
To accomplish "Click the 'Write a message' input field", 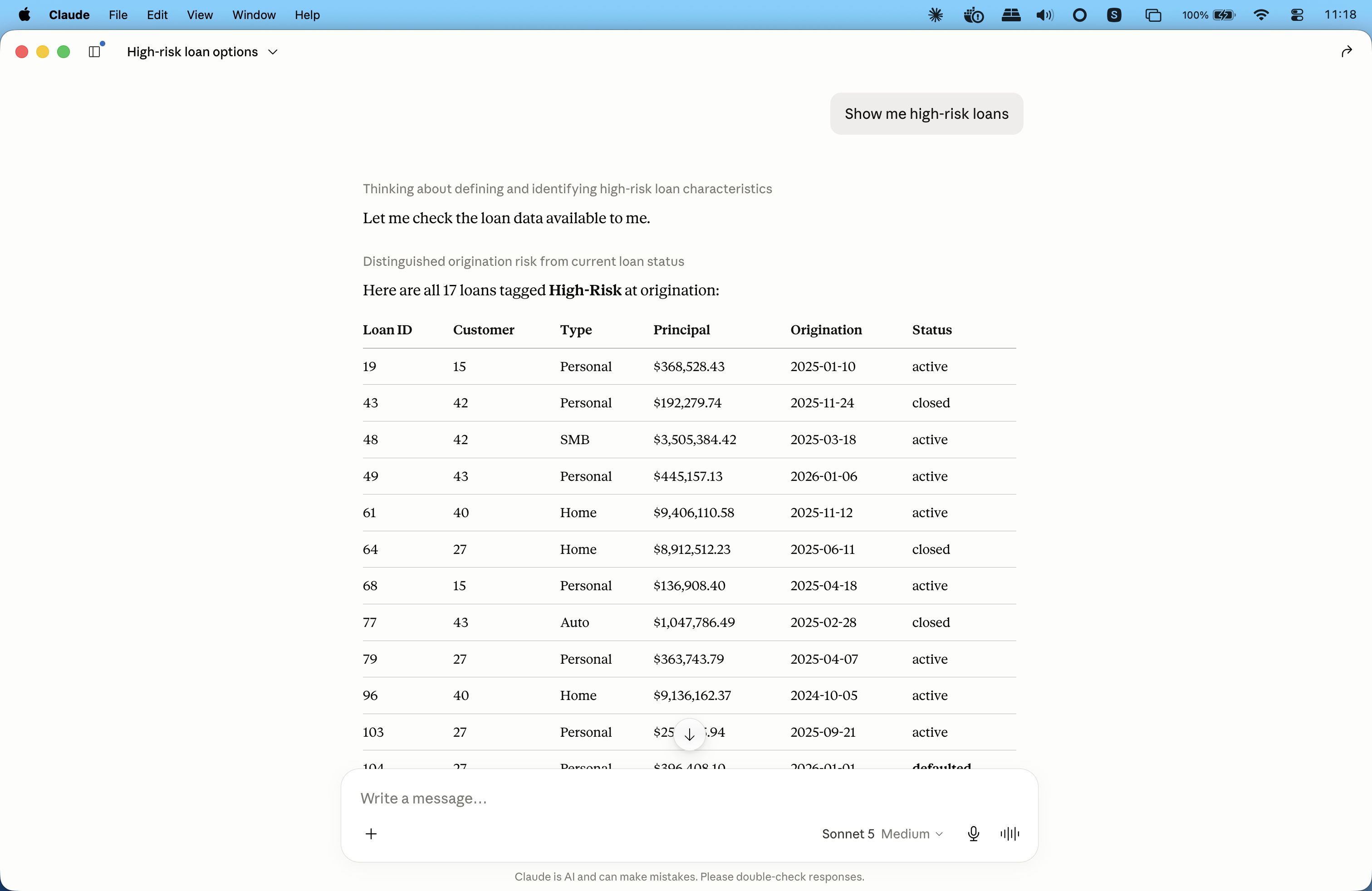I will pos(690,798).
